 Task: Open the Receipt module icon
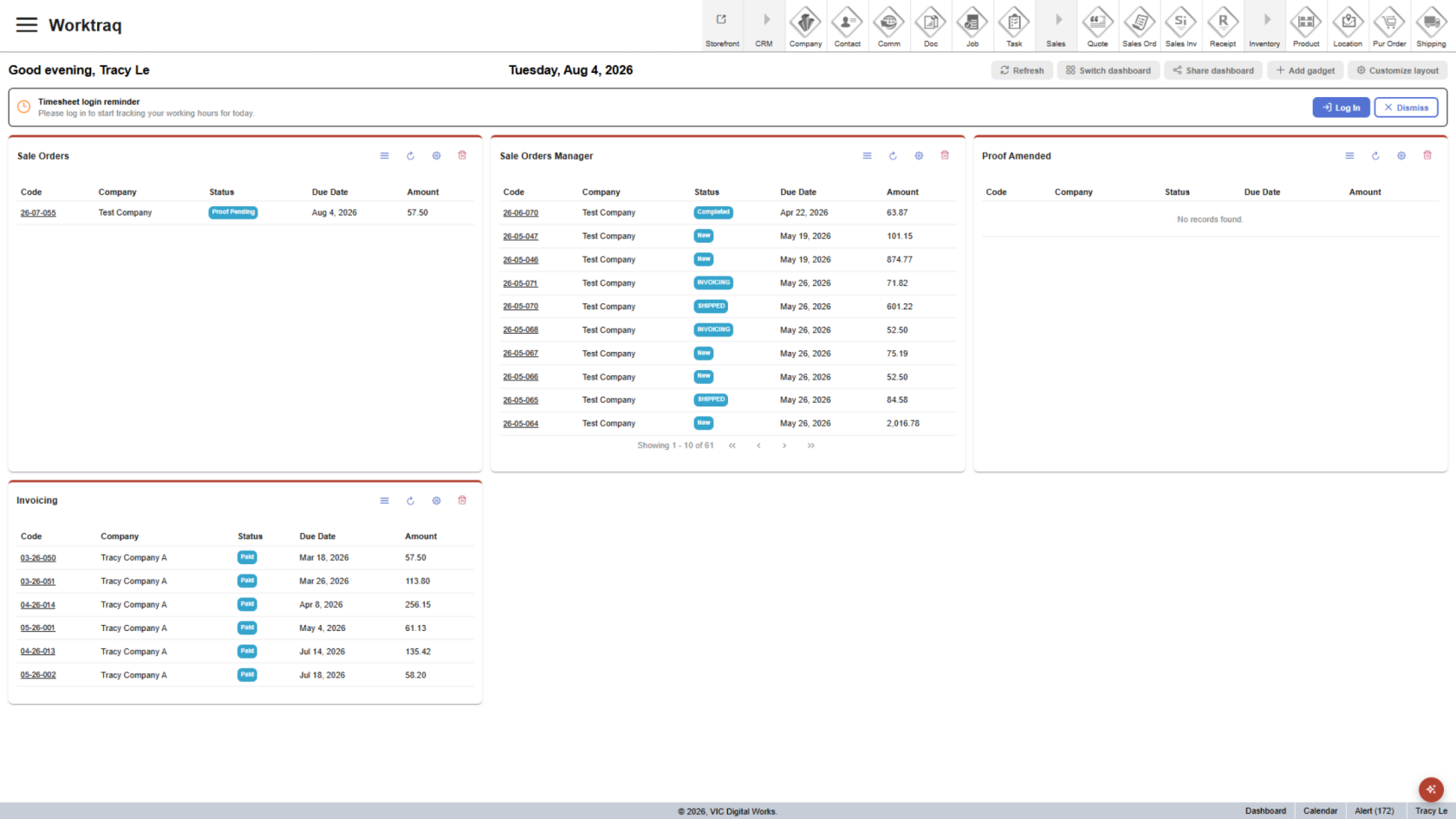[1223, 25]
